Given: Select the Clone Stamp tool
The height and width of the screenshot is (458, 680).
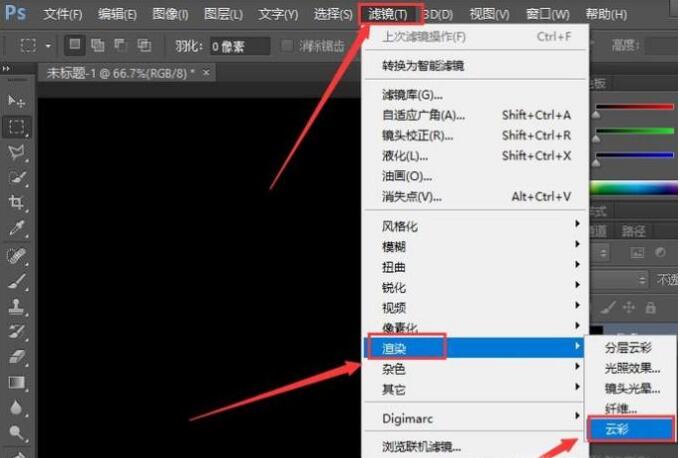Looking at the screenshot, I should click(x=17, y=306).
